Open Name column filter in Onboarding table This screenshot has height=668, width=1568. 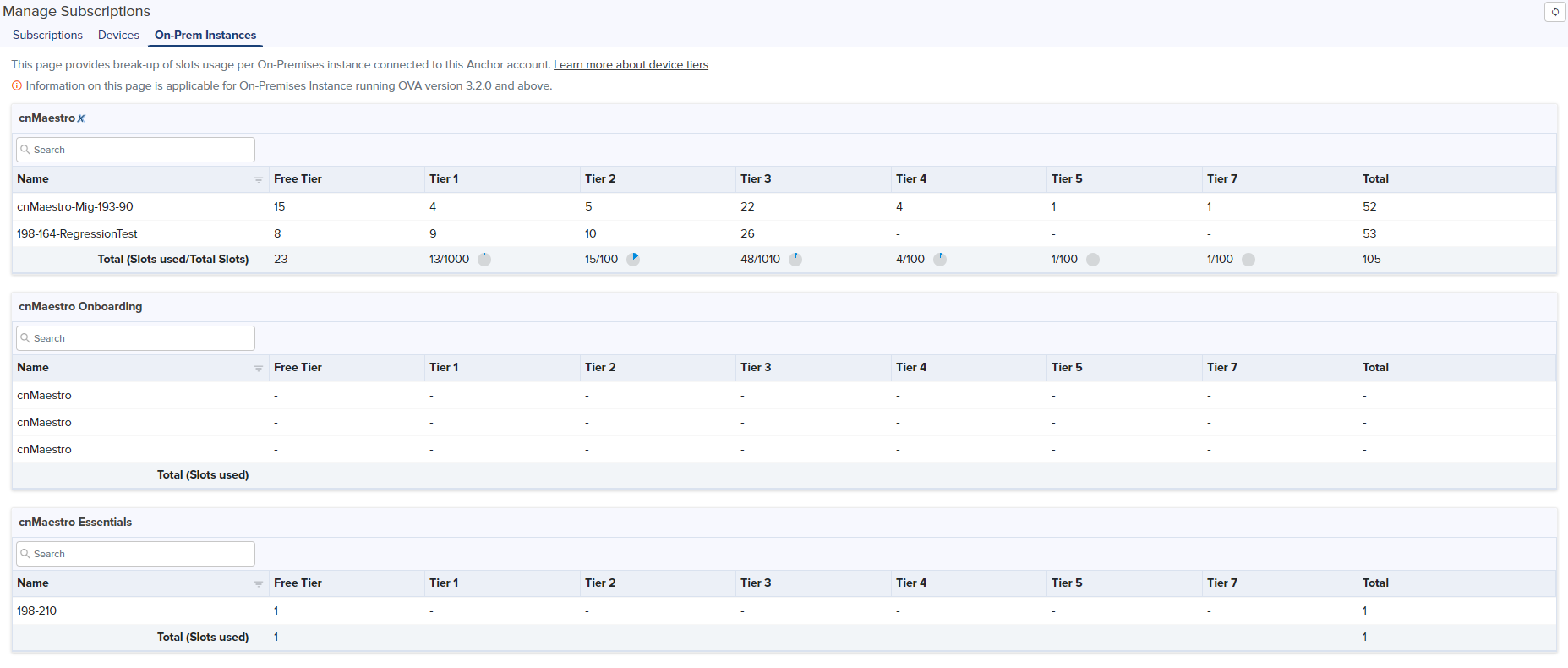point(259,368)
